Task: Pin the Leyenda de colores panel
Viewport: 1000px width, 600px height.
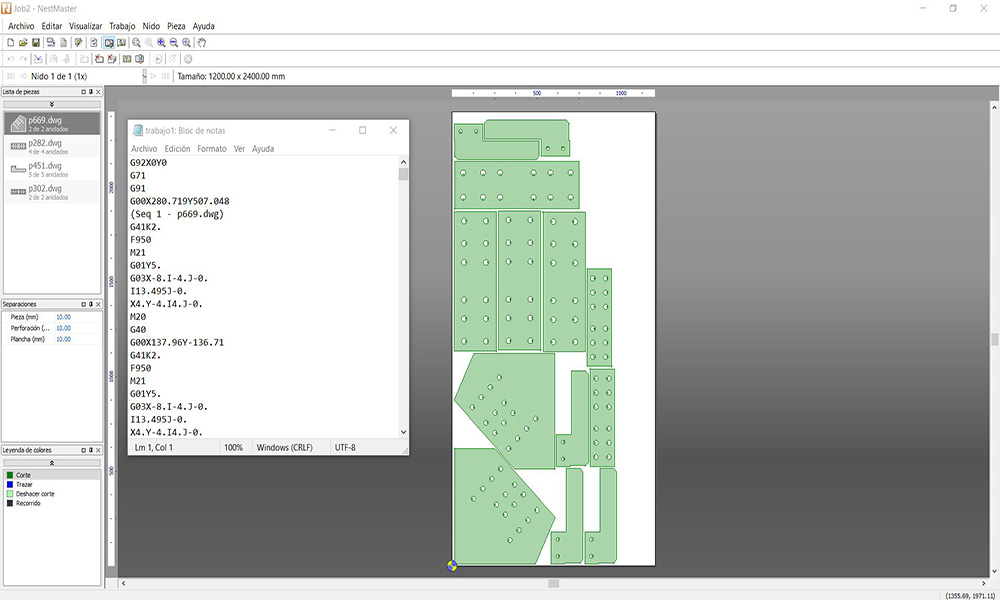Action: 90,450
